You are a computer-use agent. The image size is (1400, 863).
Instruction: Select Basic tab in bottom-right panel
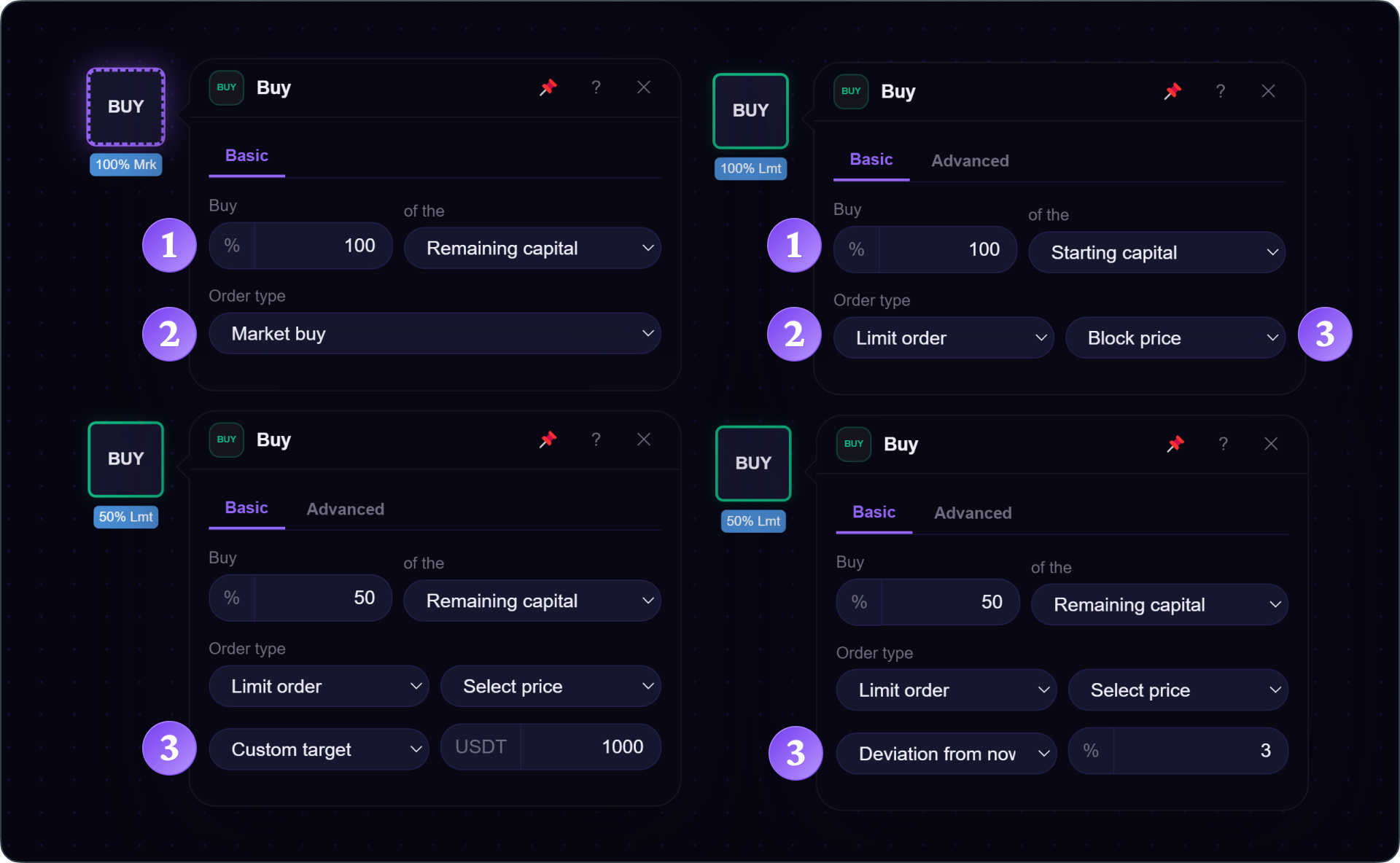(874, 512)
